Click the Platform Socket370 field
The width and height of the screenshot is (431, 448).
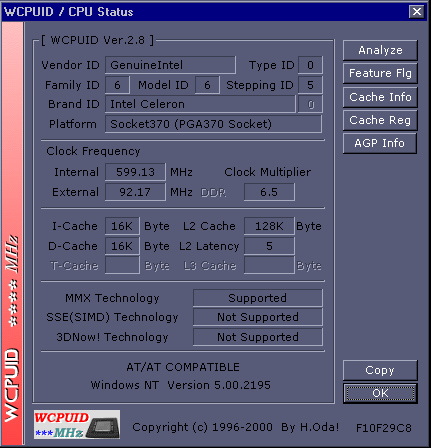[213, 124]
